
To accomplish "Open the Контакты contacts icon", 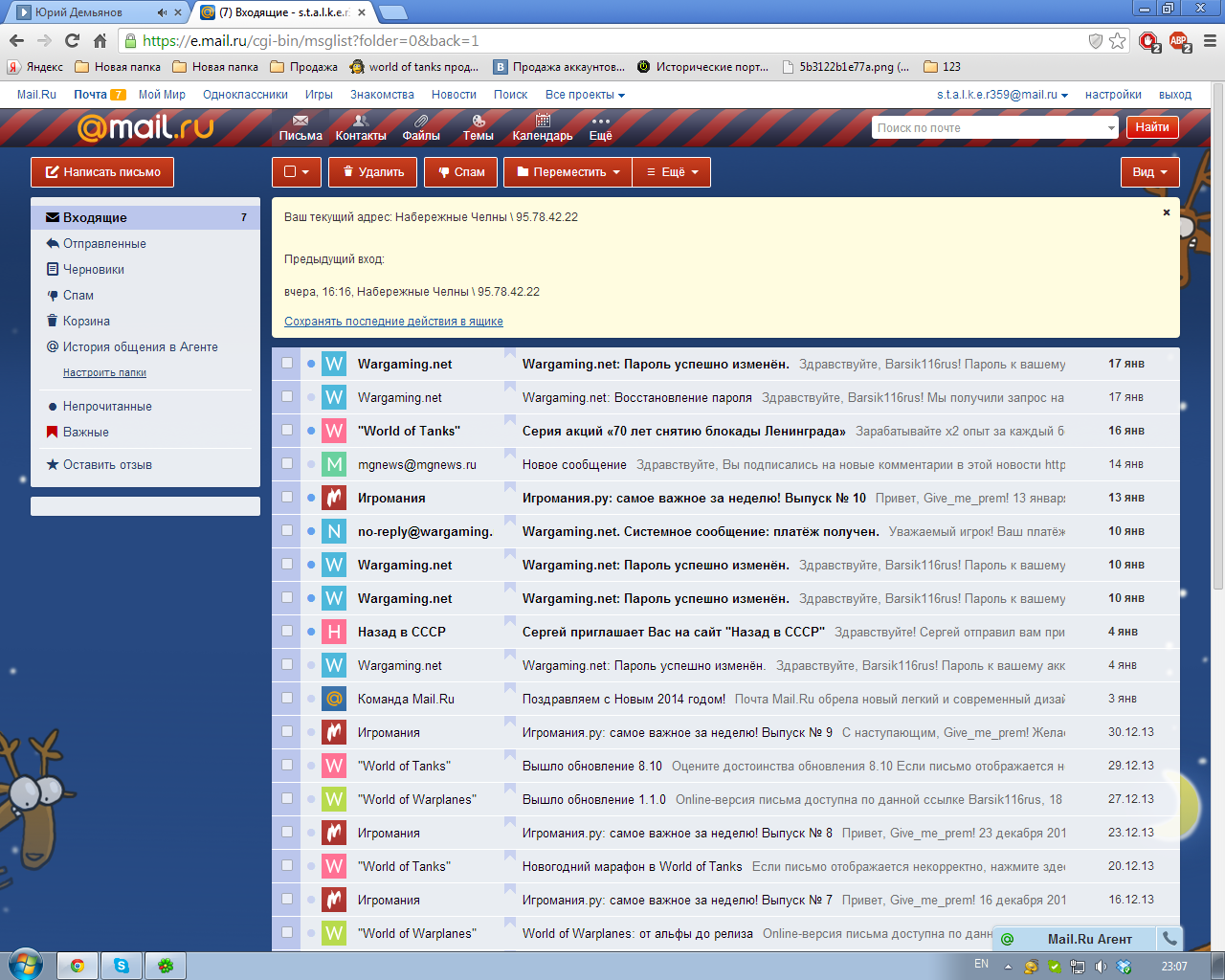I will click(361, 121).
